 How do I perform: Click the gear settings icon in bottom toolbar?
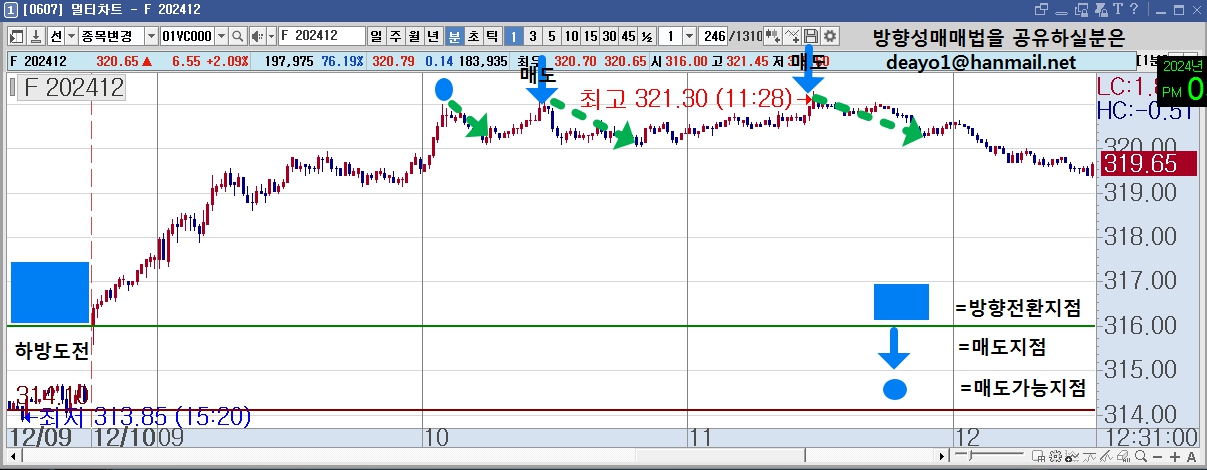pos(1055,457)
